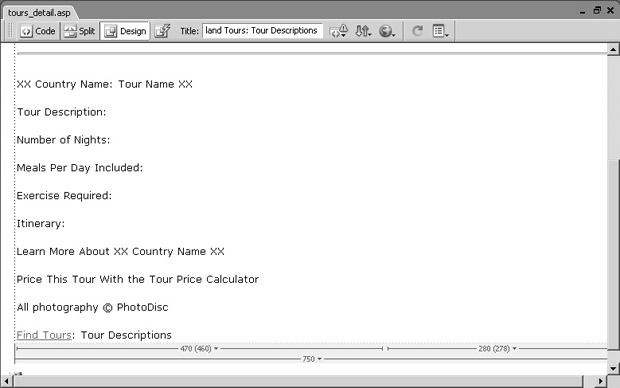Close the tours_detail.asp document
The width and height of the screenshot is (620, 388).
pyautogui.click(x=611, y=10)
